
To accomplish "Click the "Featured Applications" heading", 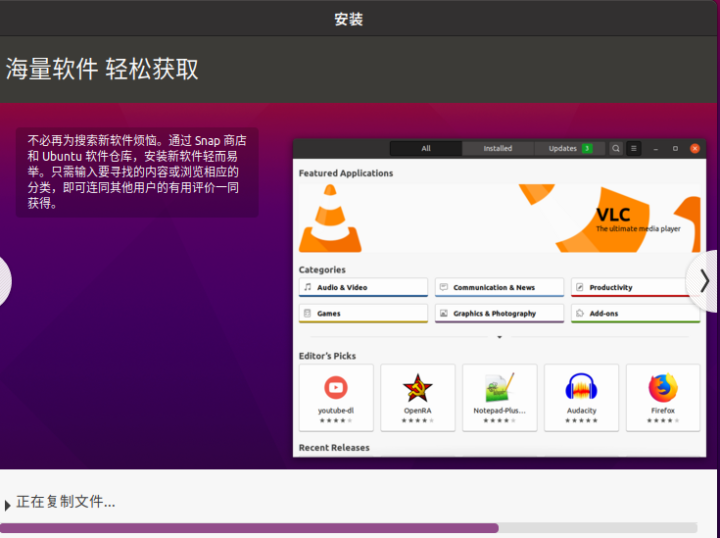I will [346, 173].
